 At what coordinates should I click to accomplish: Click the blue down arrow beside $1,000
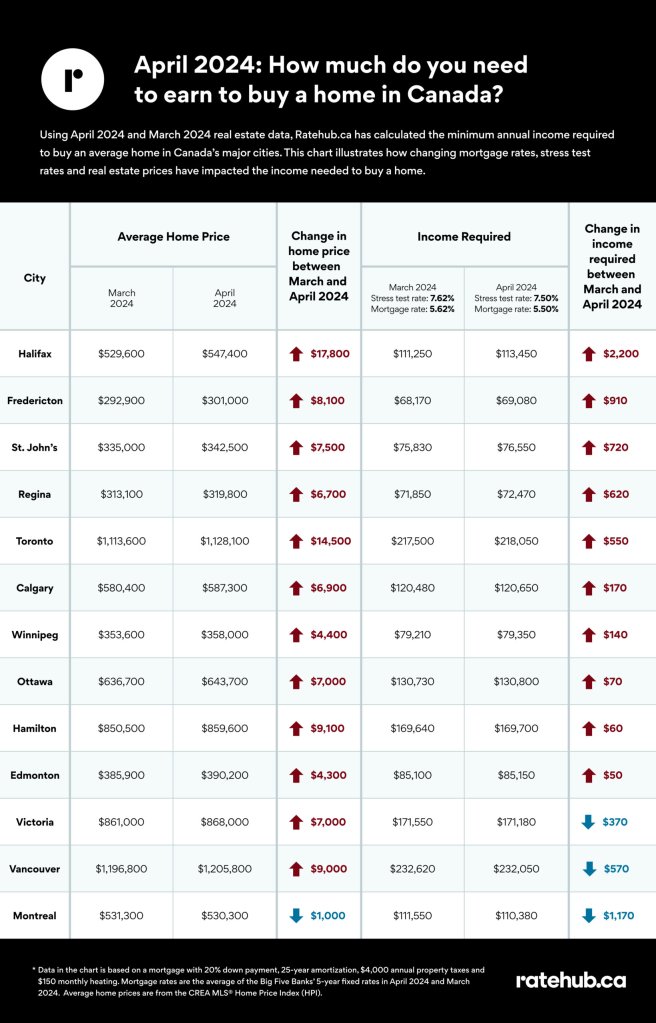tap(296, 915)
